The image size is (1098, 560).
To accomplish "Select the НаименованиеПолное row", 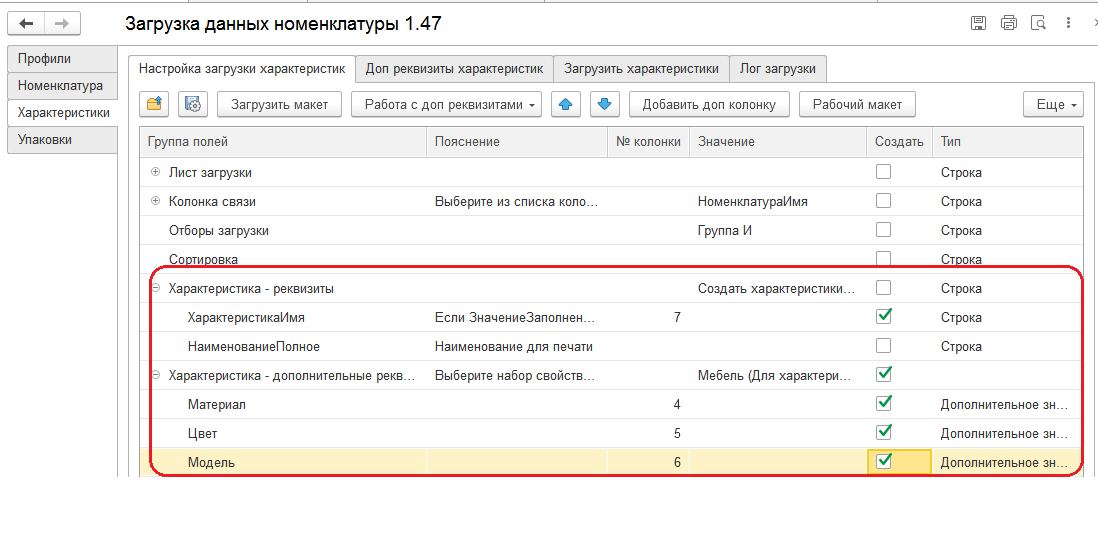I will [x=611, y=346].
